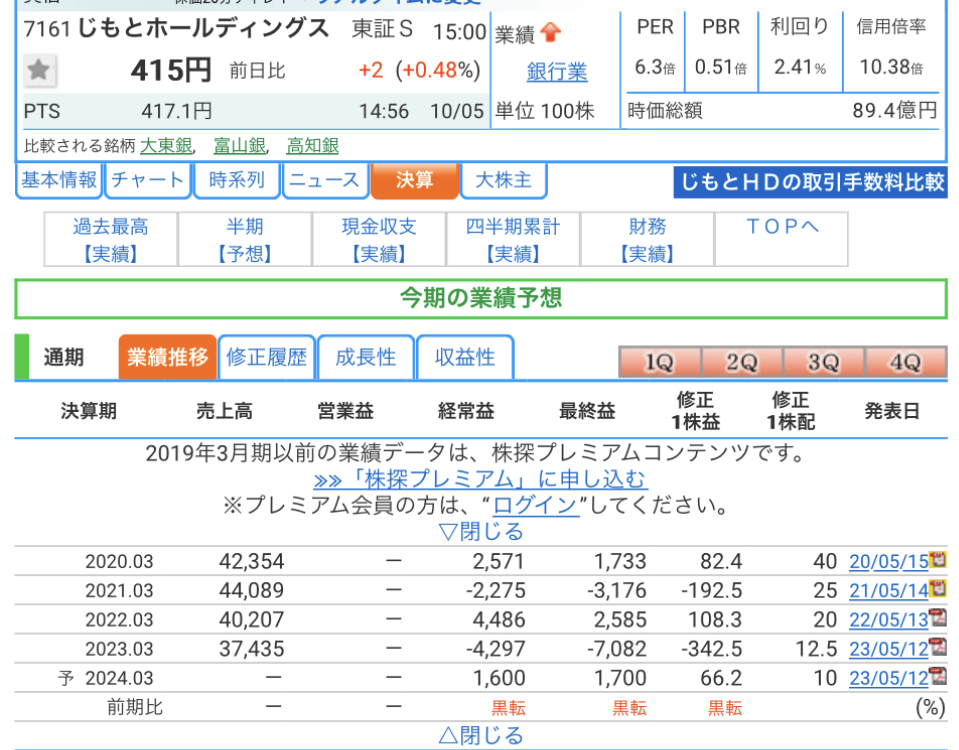Click the 通期 label
This screenshot has width=959, height=750.
[x=64, y=357]
